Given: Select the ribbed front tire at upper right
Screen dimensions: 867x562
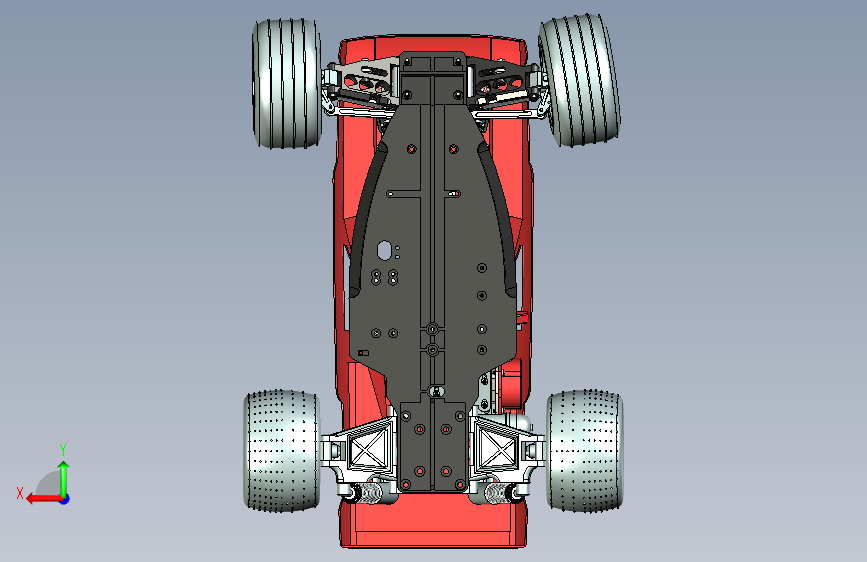Looking at the screenshot, I should click(x=579, y=80).
